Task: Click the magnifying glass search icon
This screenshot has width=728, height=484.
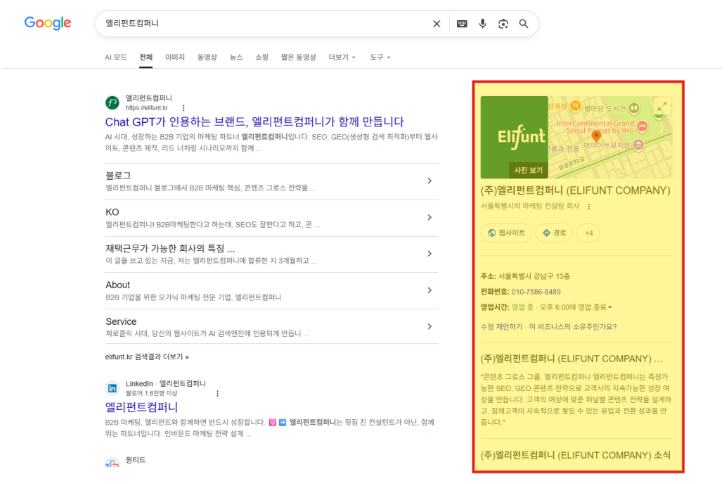Action: coord(524,24)
